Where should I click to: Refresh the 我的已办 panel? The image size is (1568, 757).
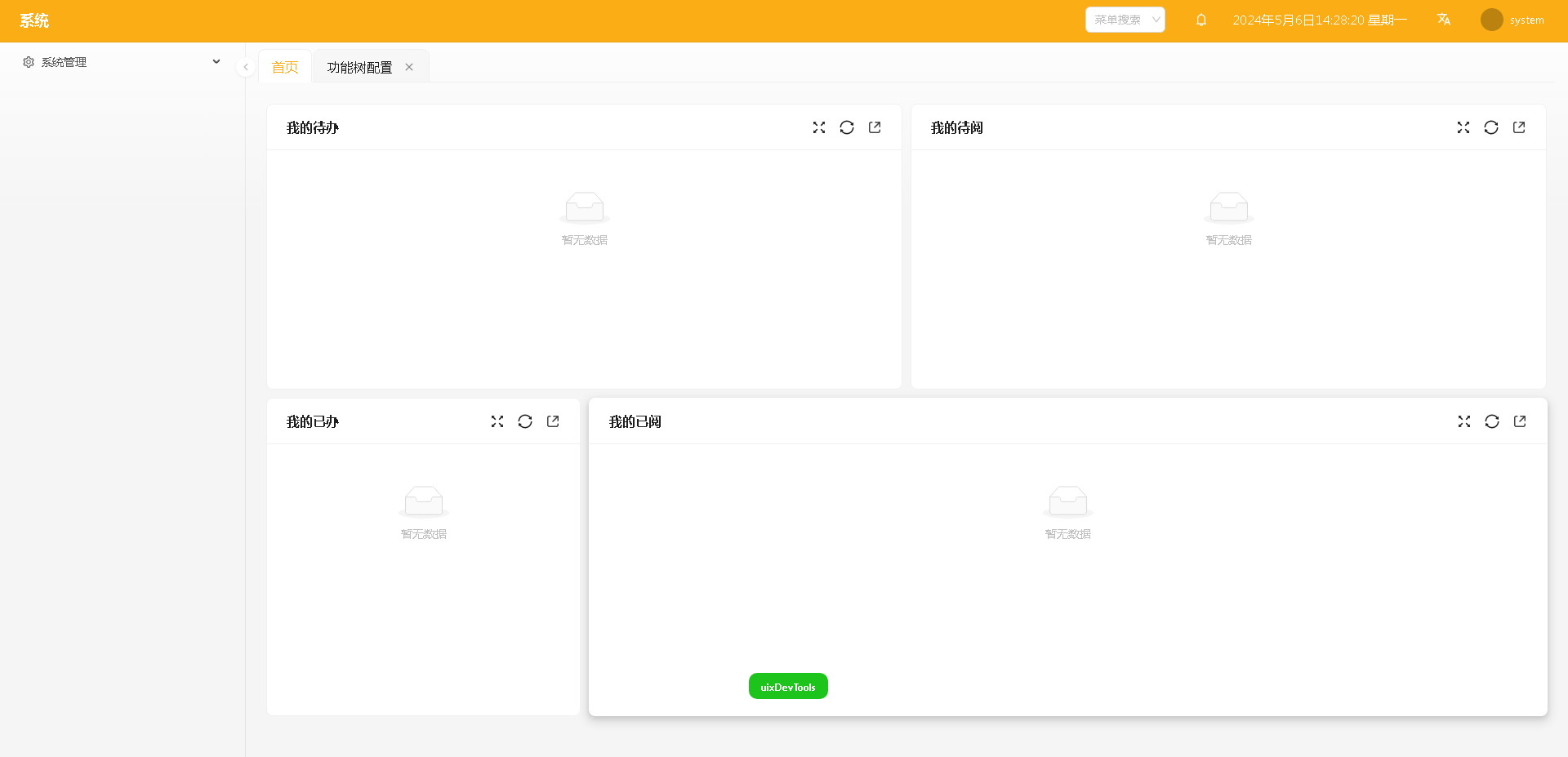(x=525, y=421)
